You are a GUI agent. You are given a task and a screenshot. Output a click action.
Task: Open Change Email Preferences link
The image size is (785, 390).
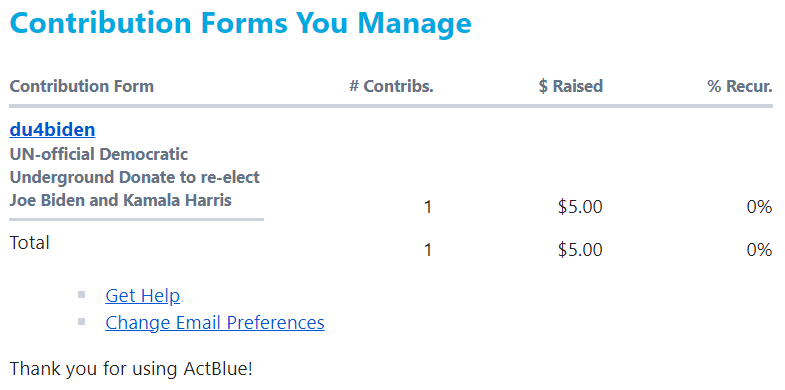[215, 322]
